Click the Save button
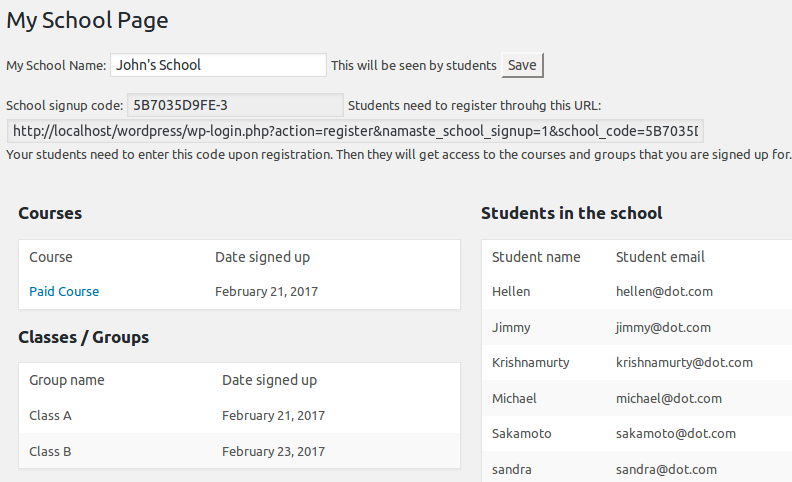792x482 pixels. pos(522,65)
